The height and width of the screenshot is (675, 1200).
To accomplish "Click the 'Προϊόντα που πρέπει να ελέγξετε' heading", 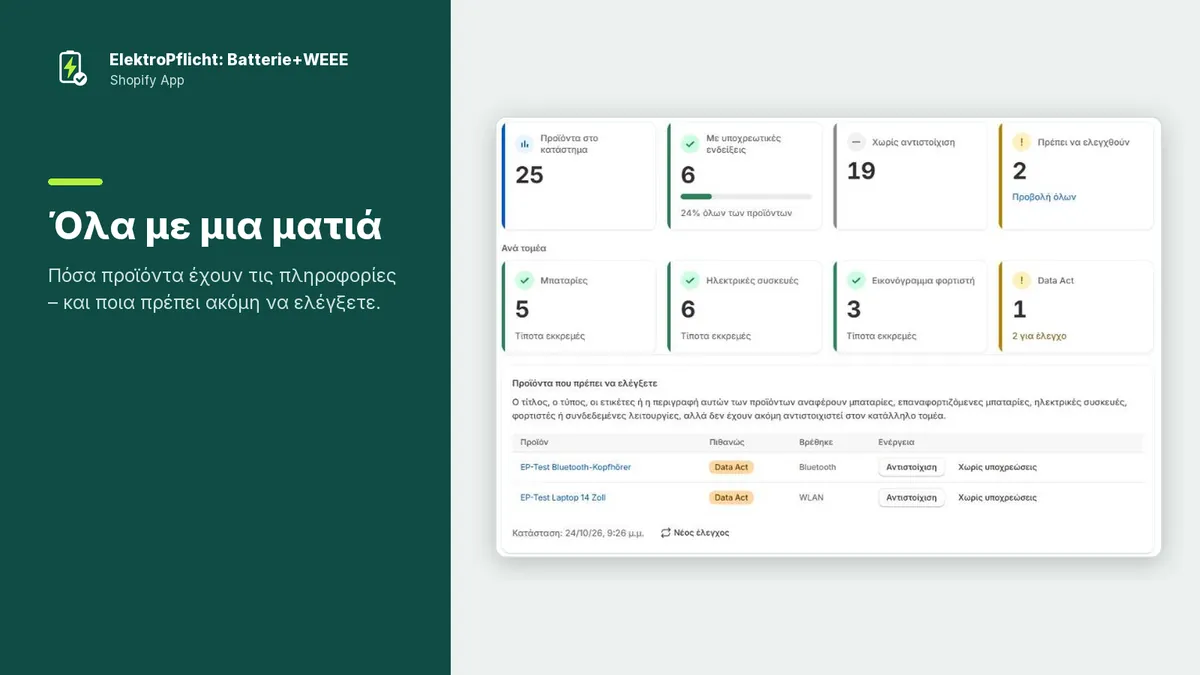I will pos(584,383).
